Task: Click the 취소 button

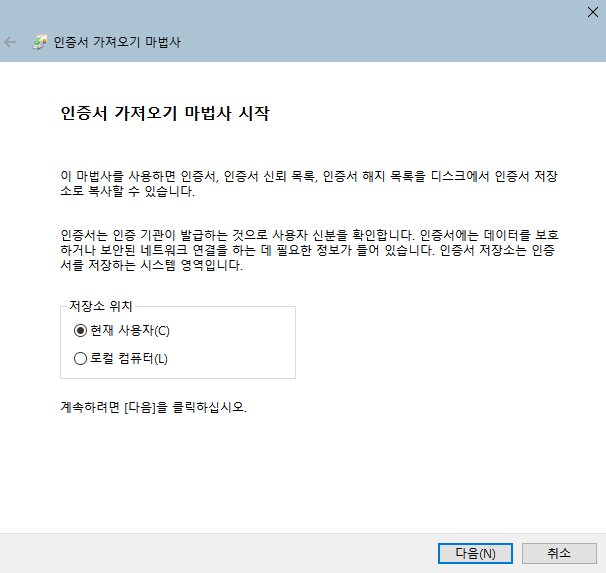Action: [x=559, y=553]
